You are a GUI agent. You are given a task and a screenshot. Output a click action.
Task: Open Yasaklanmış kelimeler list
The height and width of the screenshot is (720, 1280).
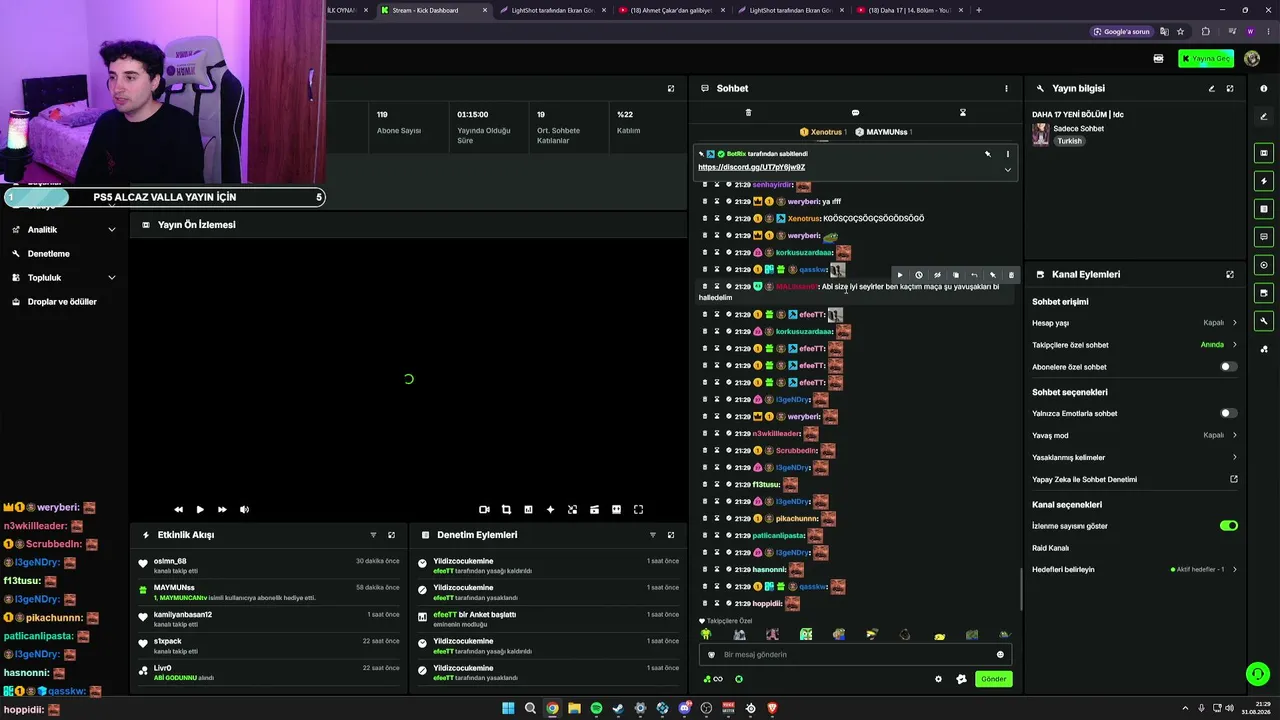(x=1135, y=457)
